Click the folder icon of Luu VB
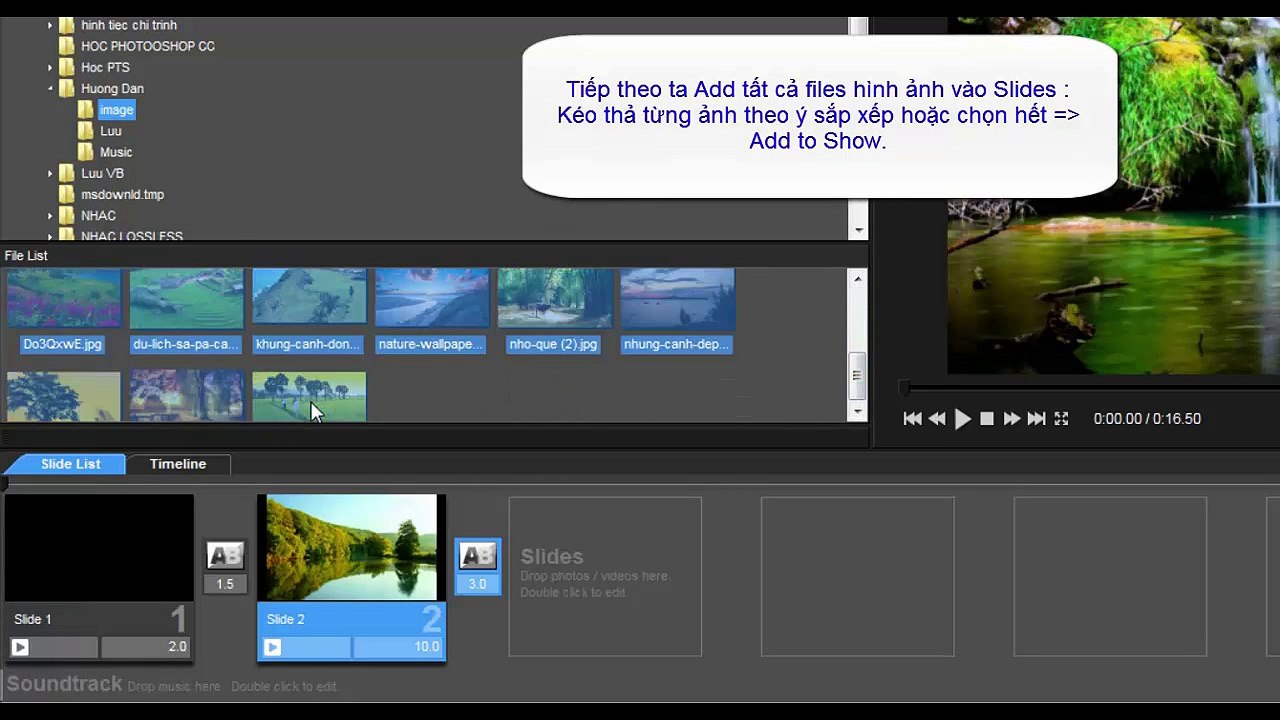The image size is (1280, 720). [67, 173]
